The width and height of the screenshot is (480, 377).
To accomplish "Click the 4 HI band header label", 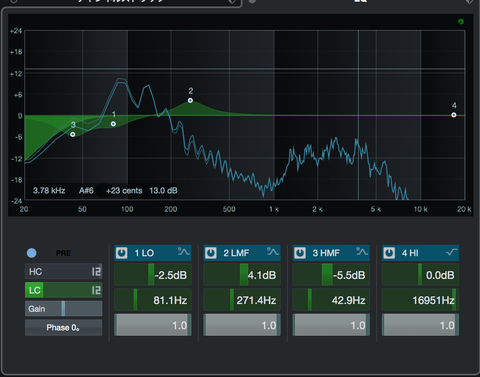I will pos(410,253).
